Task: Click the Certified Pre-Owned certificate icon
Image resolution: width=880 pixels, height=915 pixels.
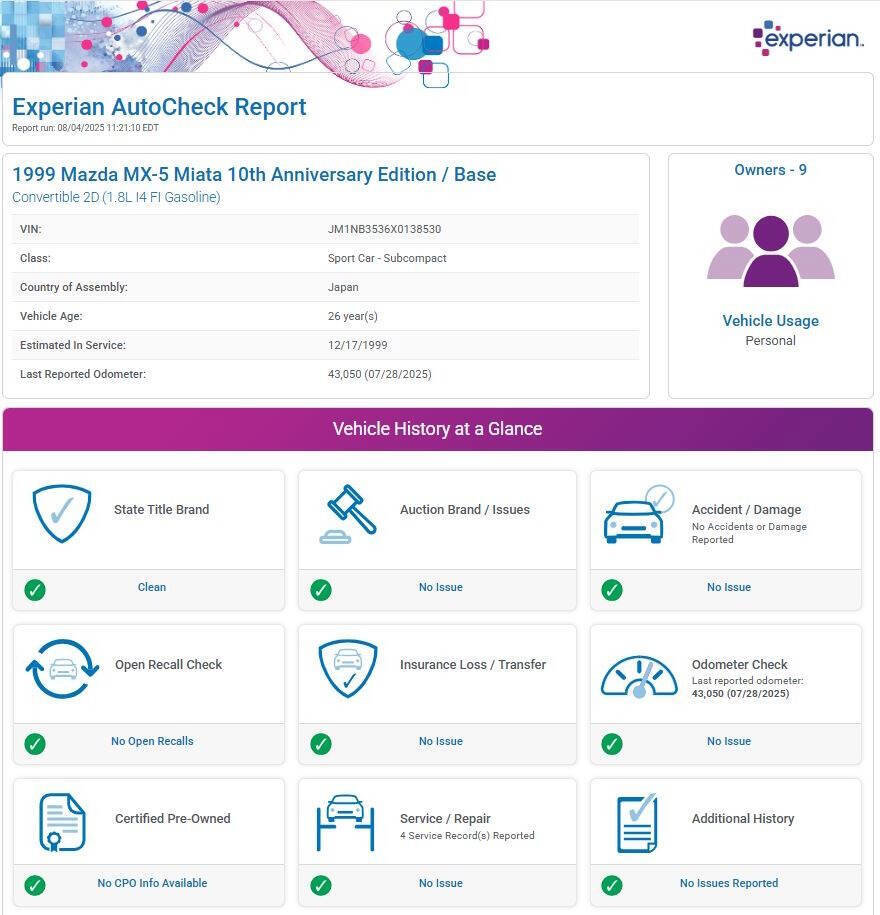Action: [61, 822]
